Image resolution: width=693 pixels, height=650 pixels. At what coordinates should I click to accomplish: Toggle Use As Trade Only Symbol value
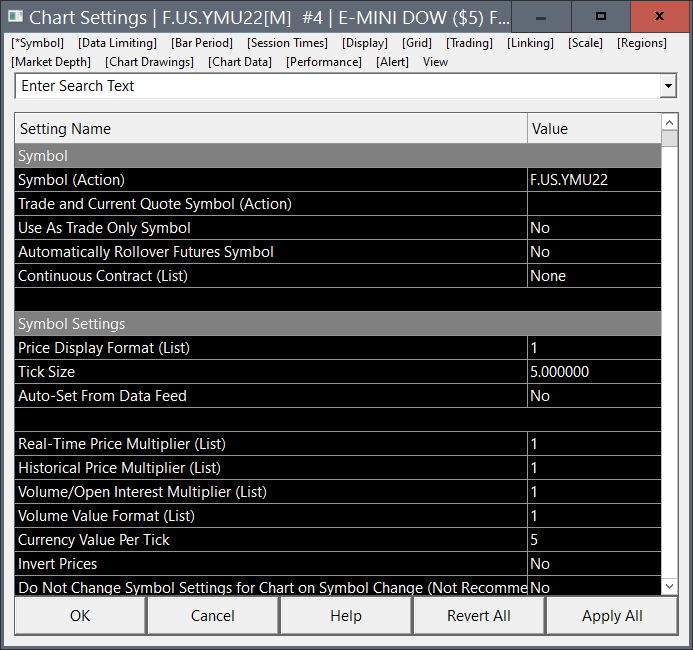tap(594, 228)
